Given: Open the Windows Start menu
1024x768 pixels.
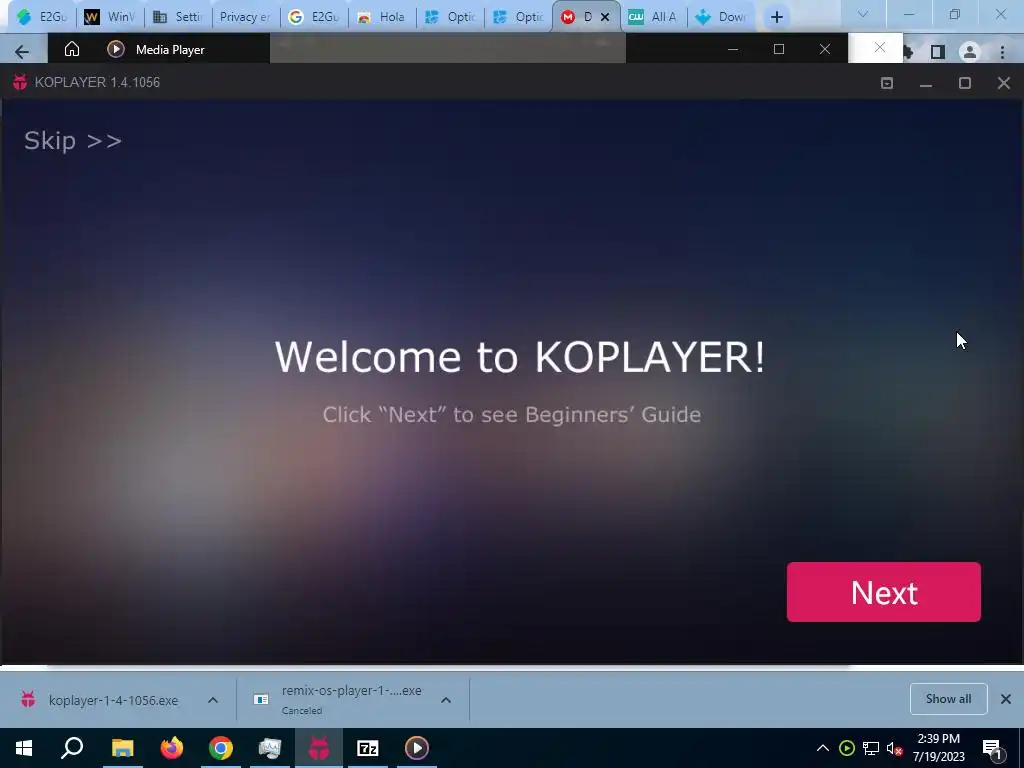Looking at the screenshot, I should (24, 748).
